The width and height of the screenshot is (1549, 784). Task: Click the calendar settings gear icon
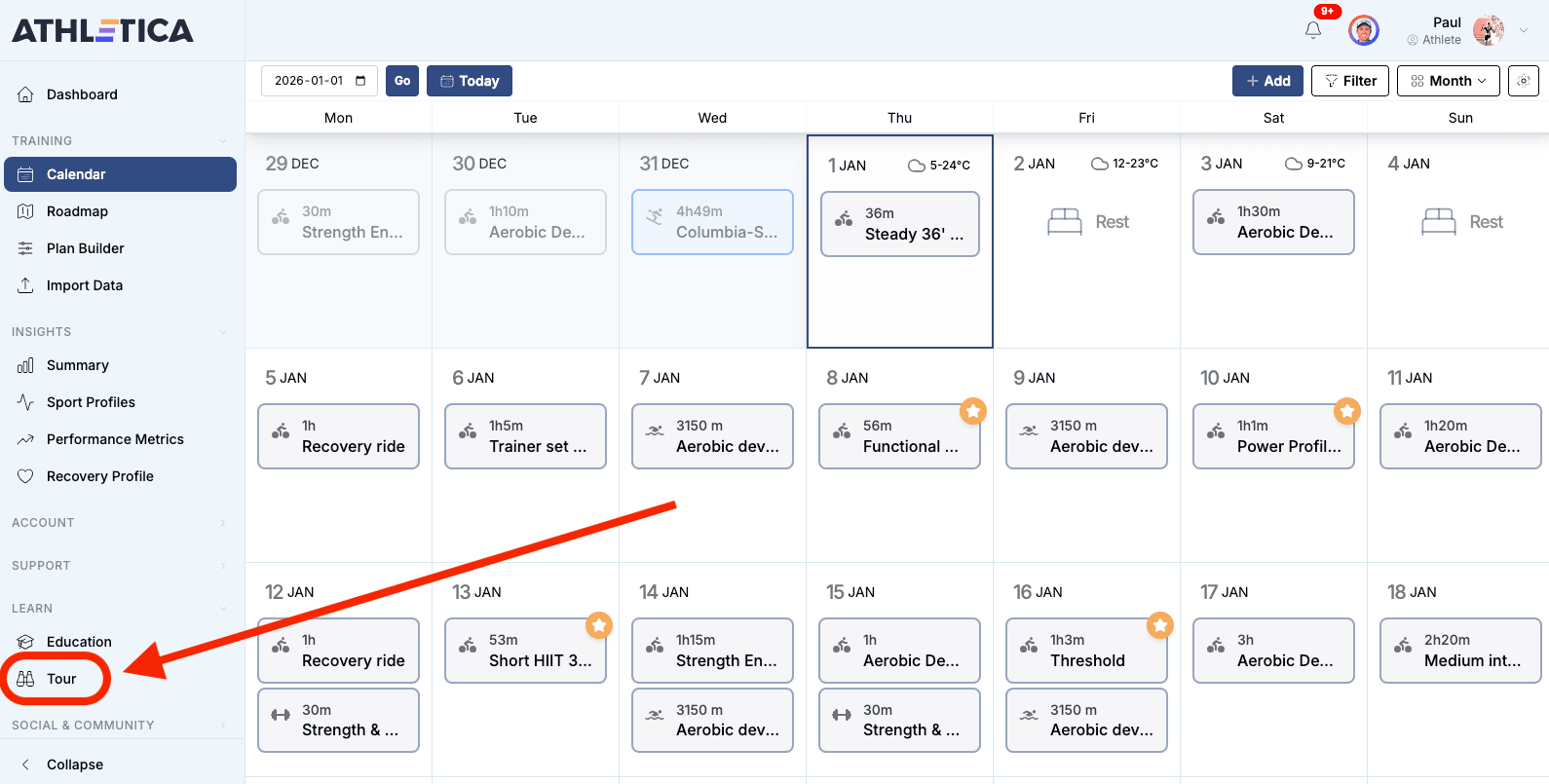pyautogui.click(x=1523, y=81)
